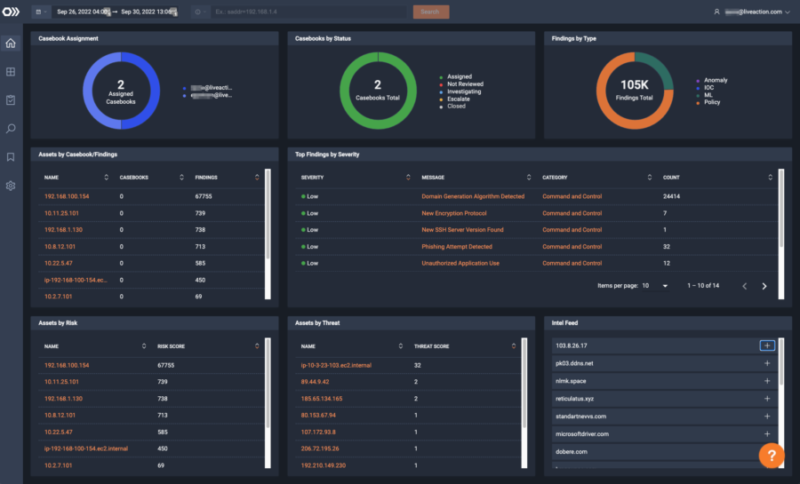Sort Top Findings by Severity column
Screen dimensions: 800x484
tap(408, 177)
